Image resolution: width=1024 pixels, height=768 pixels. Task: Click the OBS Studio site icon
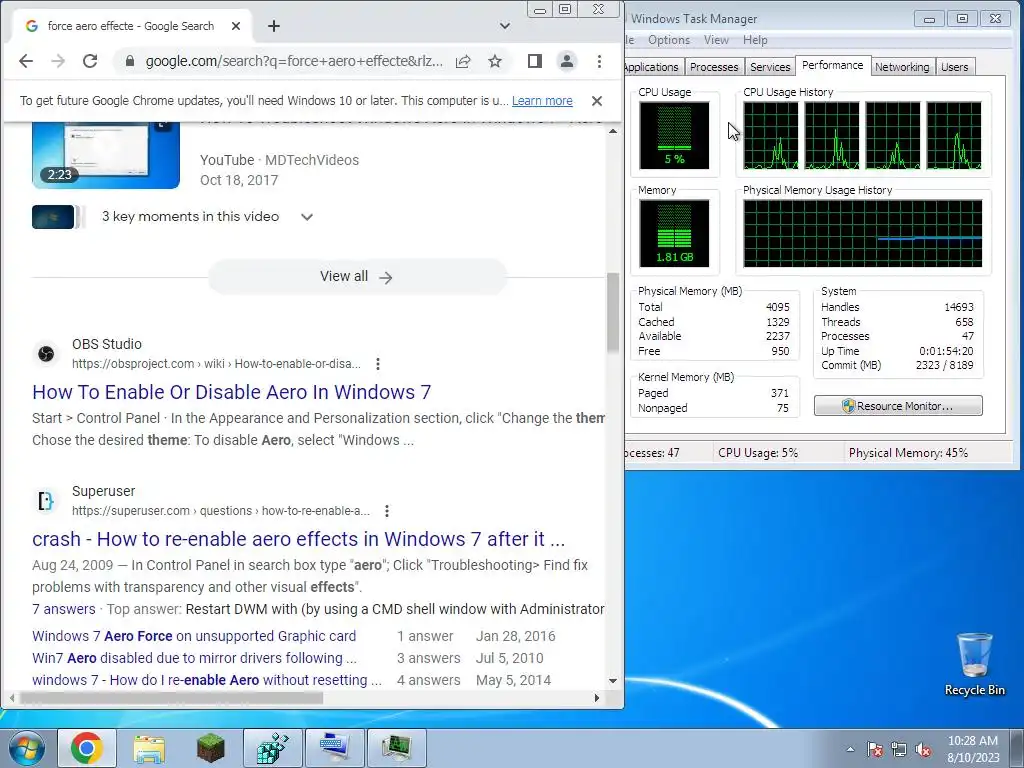46,353
